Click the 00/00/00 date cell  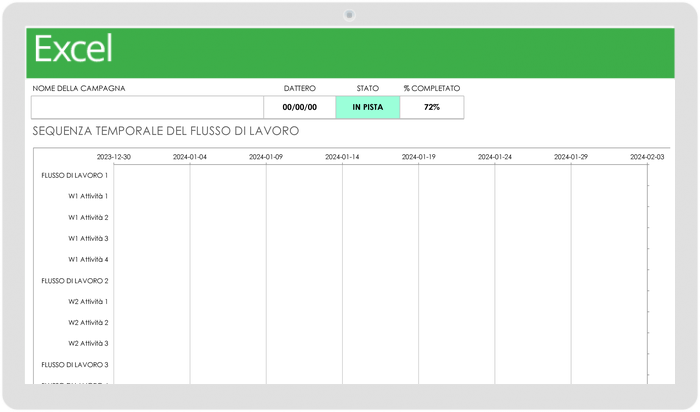299,107
